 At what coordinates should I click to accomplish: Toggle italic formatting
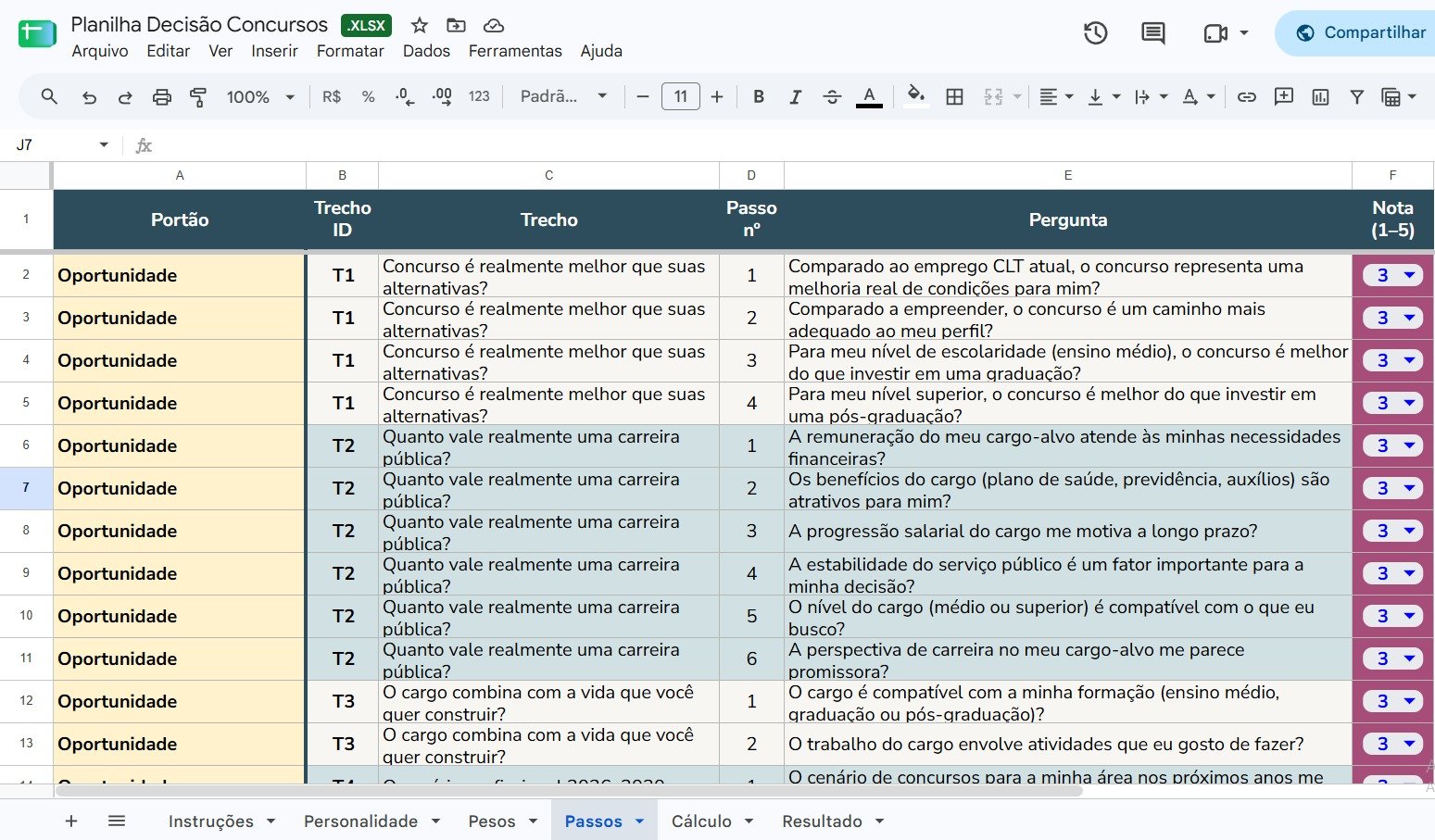(x=795, y=96)
